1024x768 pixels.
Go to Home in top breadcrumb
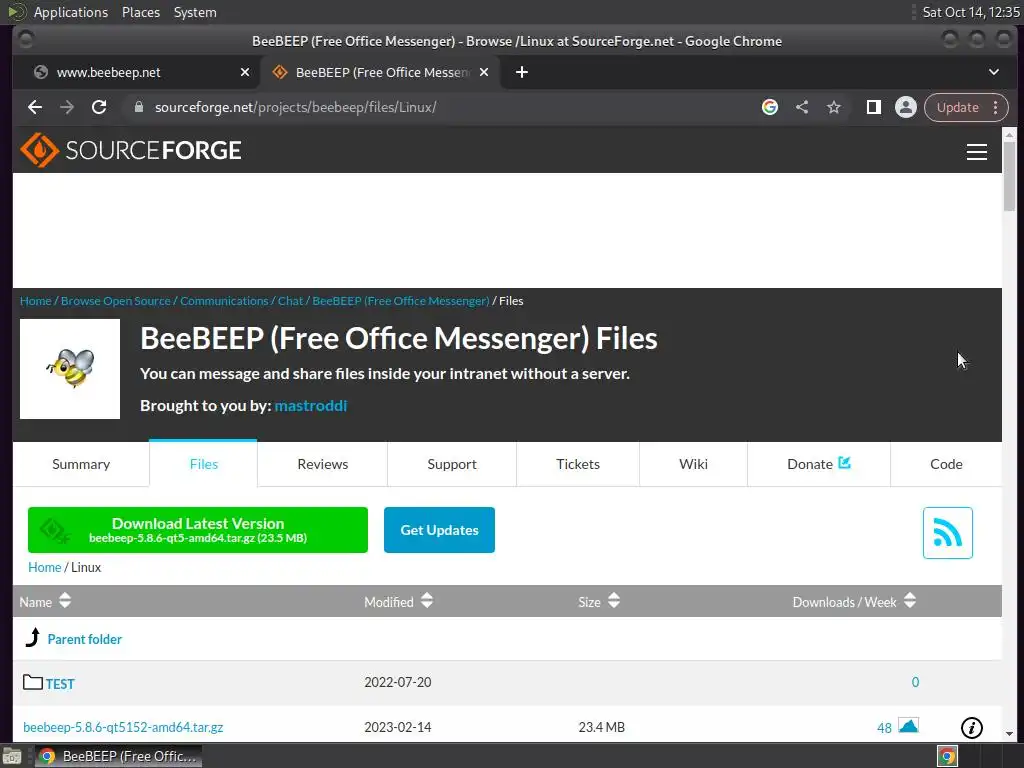(35, 301)
